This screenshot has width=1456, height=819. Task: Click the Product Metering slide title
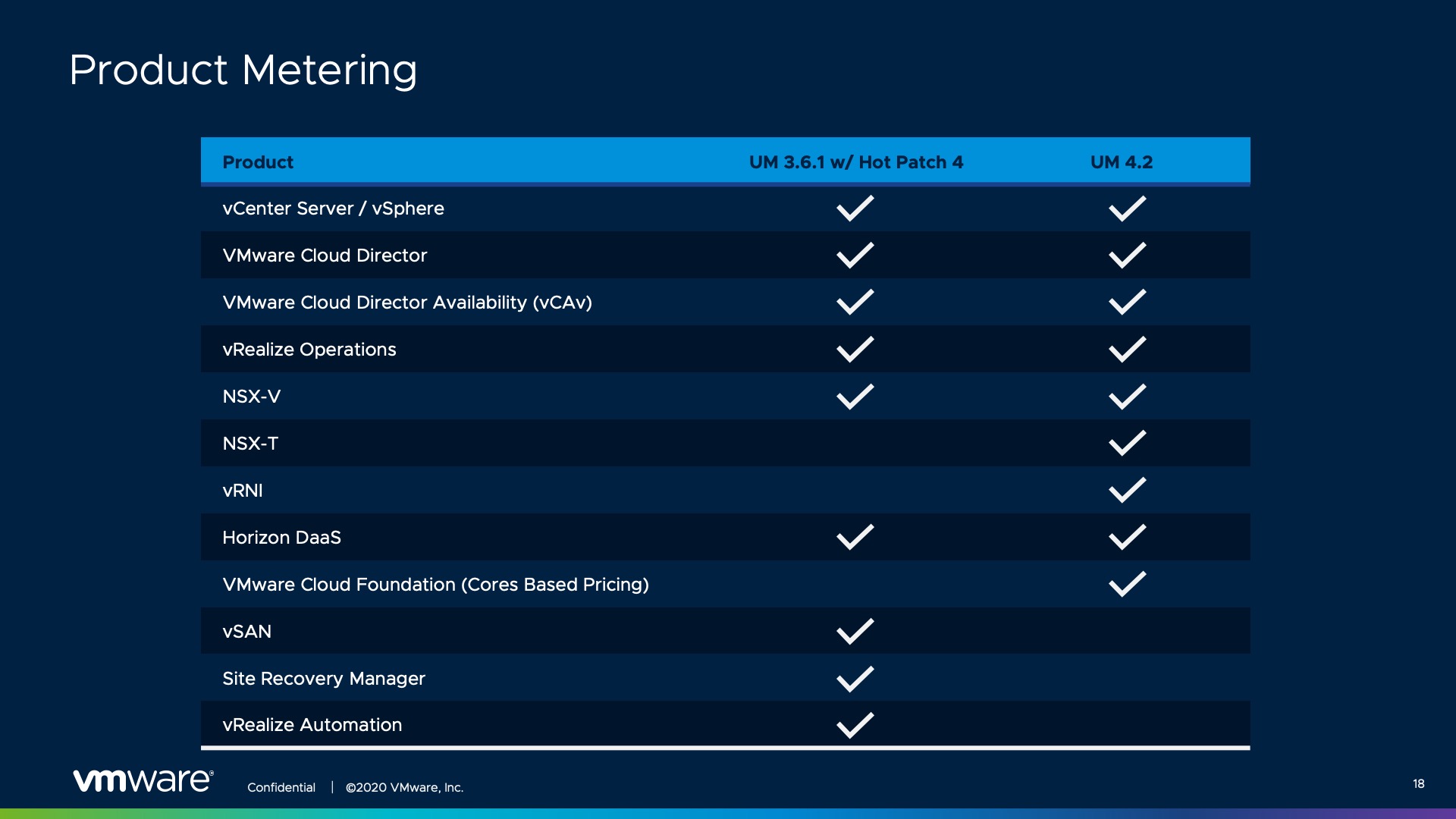click(x=243, y=70)
